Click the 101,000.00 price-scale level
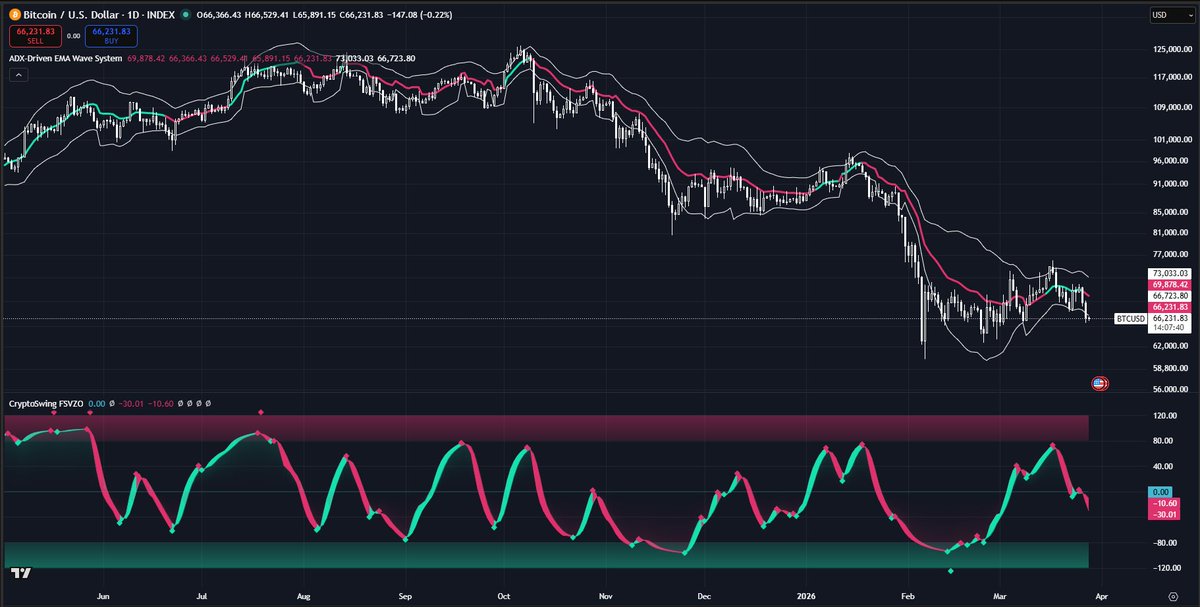This screenshot has width=1200, height=607. click(x=1172, y=140)
